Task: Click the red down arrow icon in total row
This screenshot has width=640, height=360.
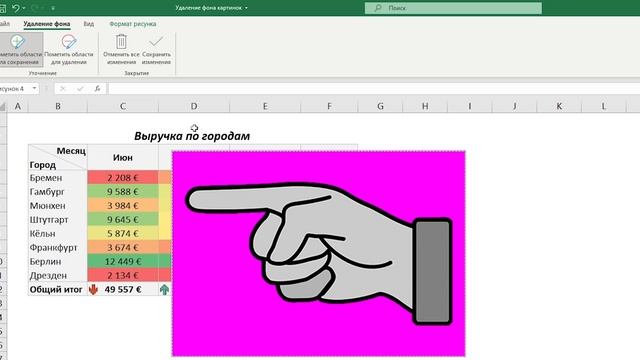Action: pyautogui.click(x=93, y=289)
